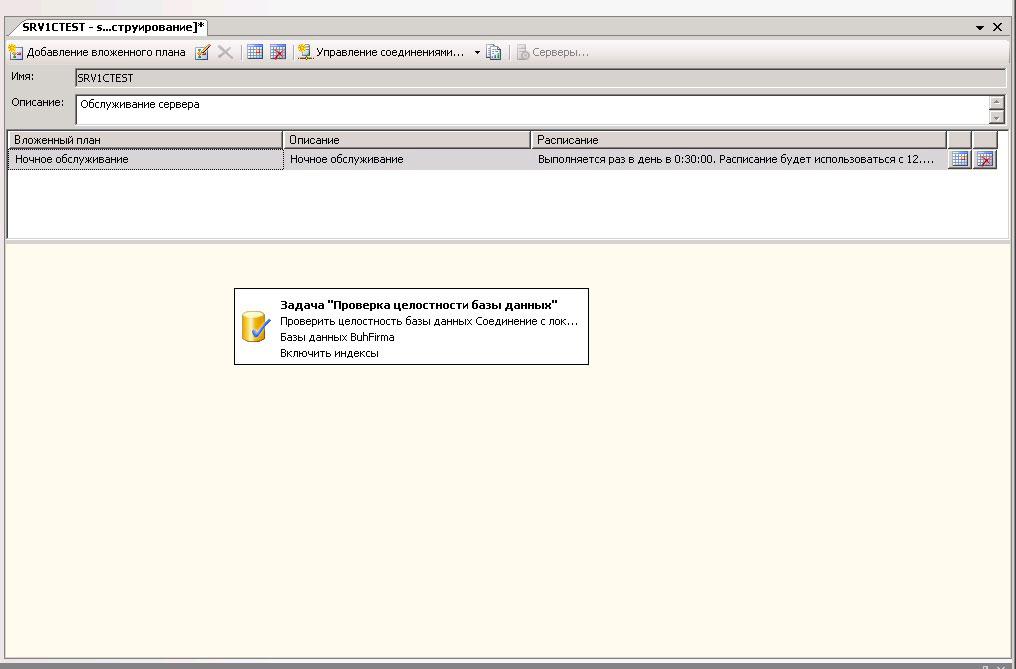Click the Добавление вложенного плана toolbar button
This screenshot has width=1016, height=669.
pyautogui.click(x=97, y=52)
